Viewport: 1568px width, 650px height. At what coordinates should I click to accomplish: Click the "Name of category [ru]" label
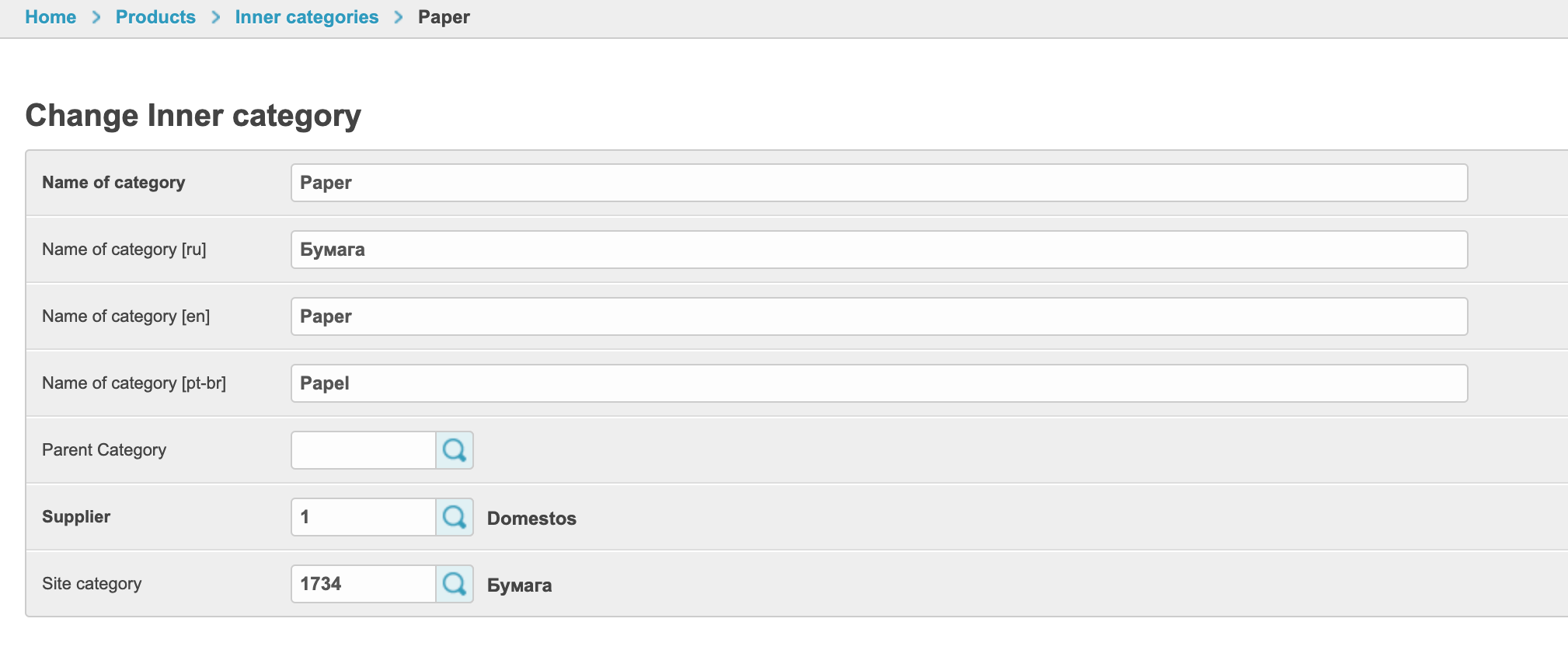coord(124,250)
